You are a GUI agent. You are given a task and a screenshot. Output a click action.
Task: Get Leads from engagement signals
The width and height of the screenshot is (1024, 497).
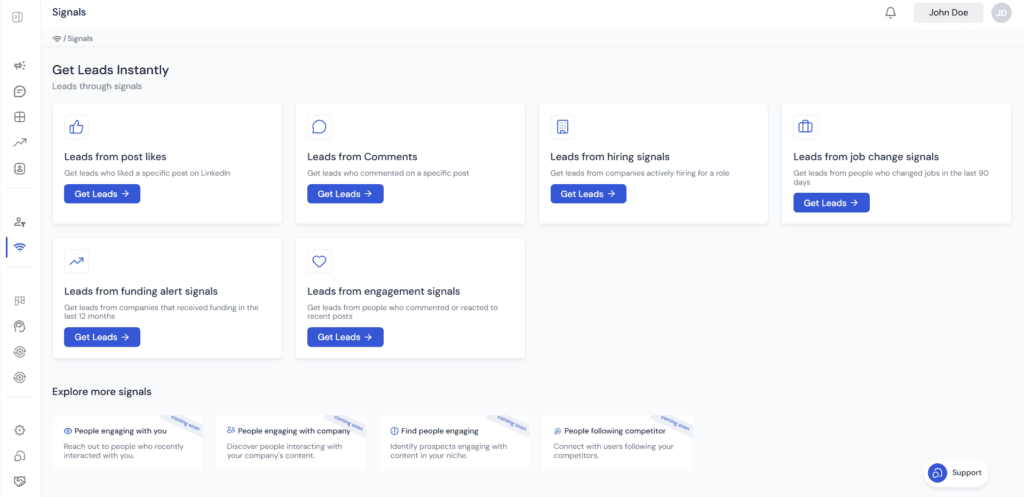coord(345,337)
